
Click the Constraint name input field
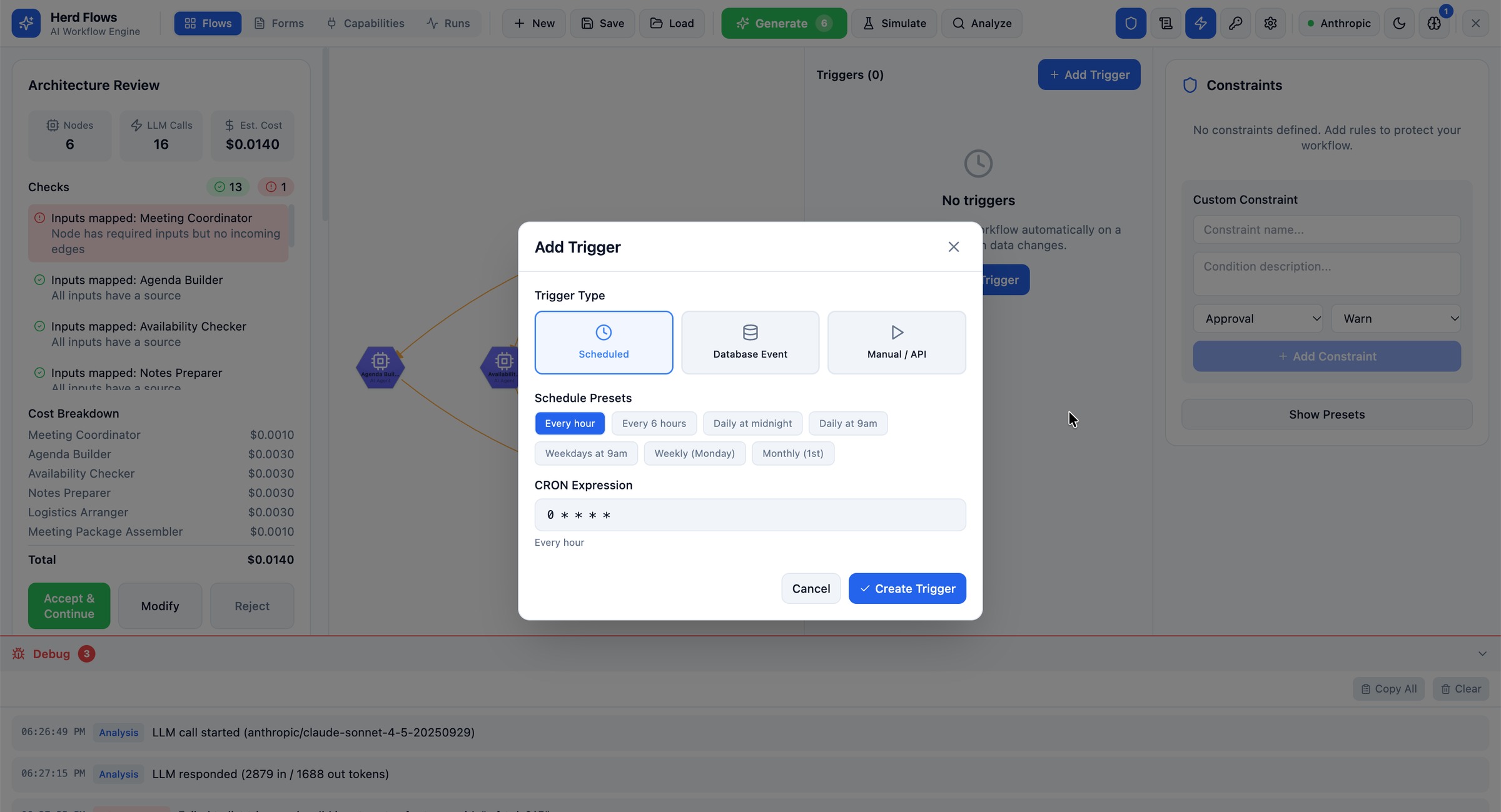click(x=1327, y=229)
